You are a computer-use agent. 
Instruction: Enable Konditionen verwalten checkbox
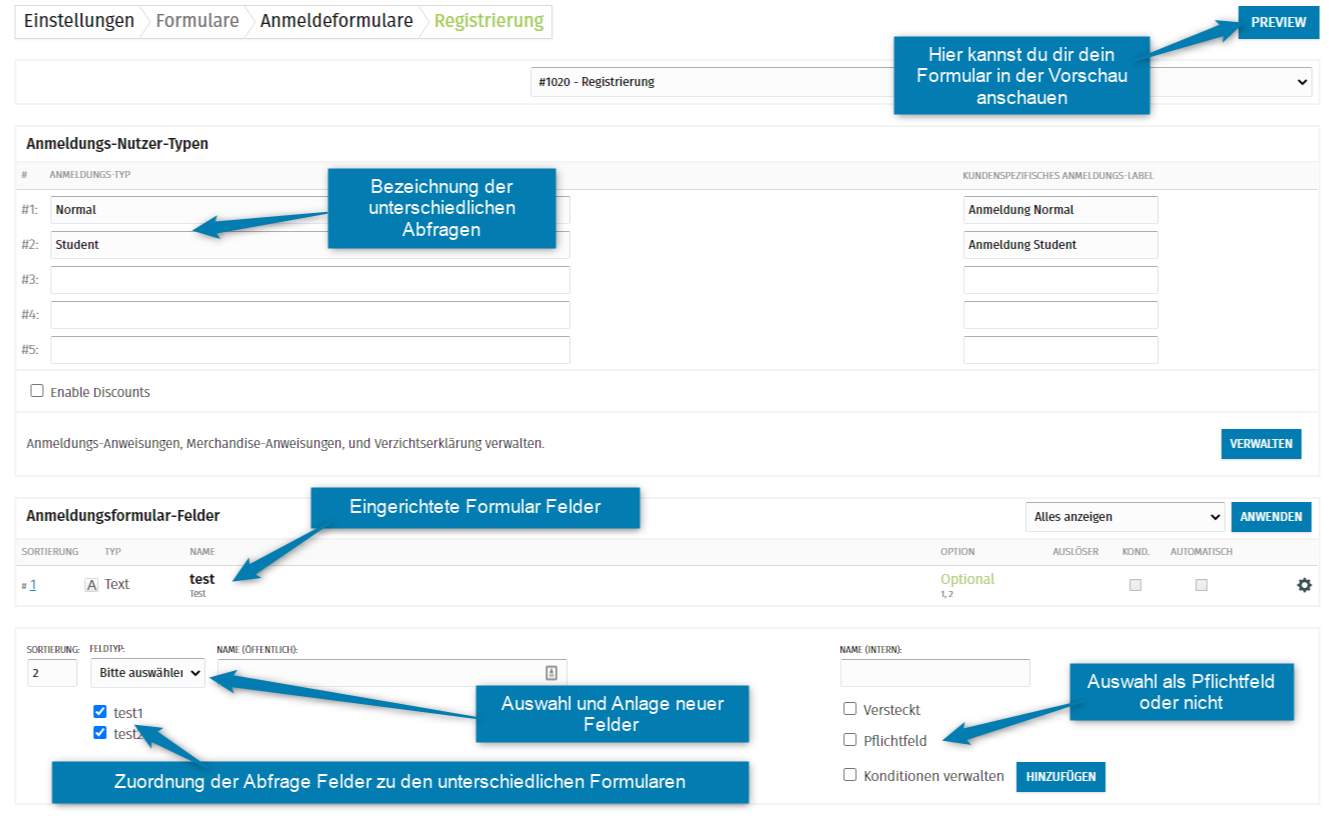[x=850, y=775]
